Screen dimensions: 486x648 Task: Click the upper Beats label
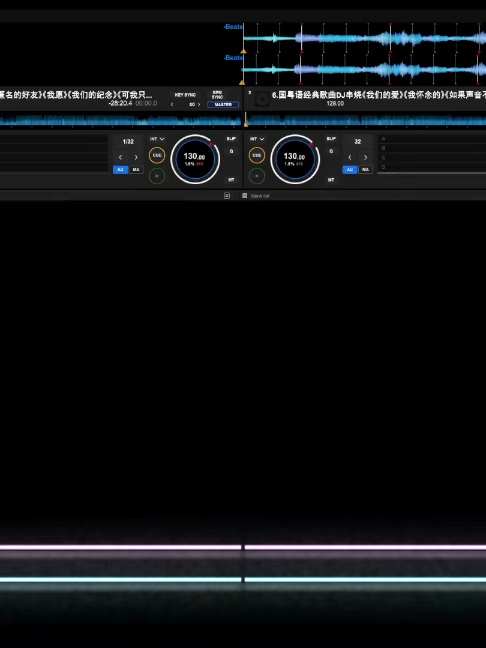point(233,27)
